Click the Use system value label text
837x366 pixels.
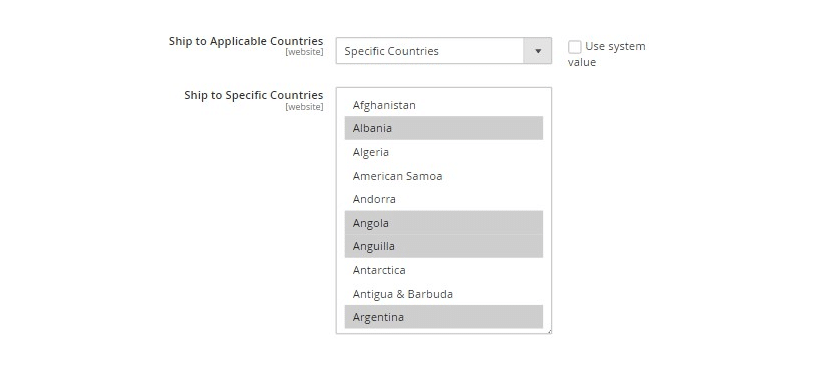click(606, 54)
